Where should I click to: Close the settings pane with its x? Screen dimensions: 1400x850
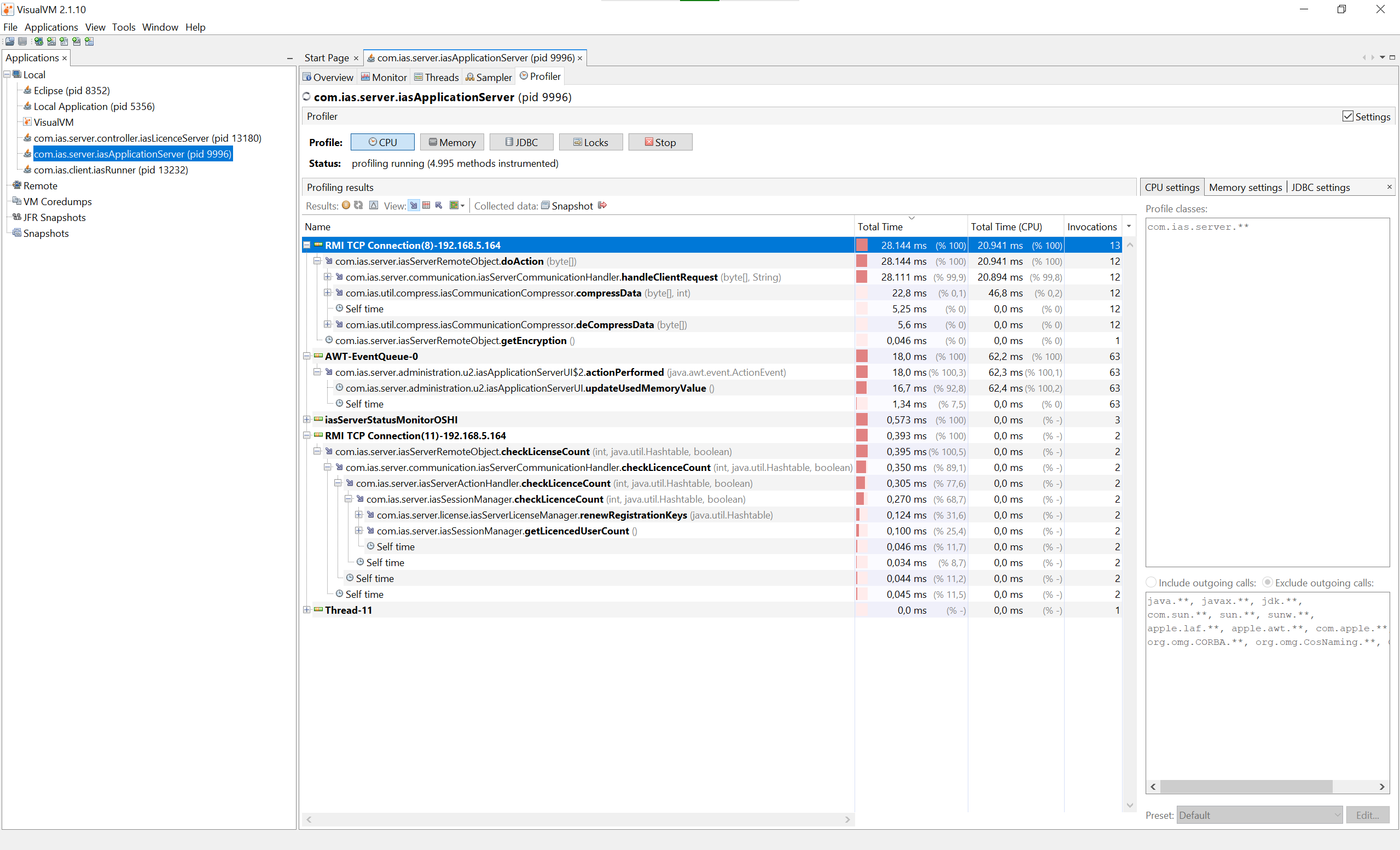tap(1390, 187)
